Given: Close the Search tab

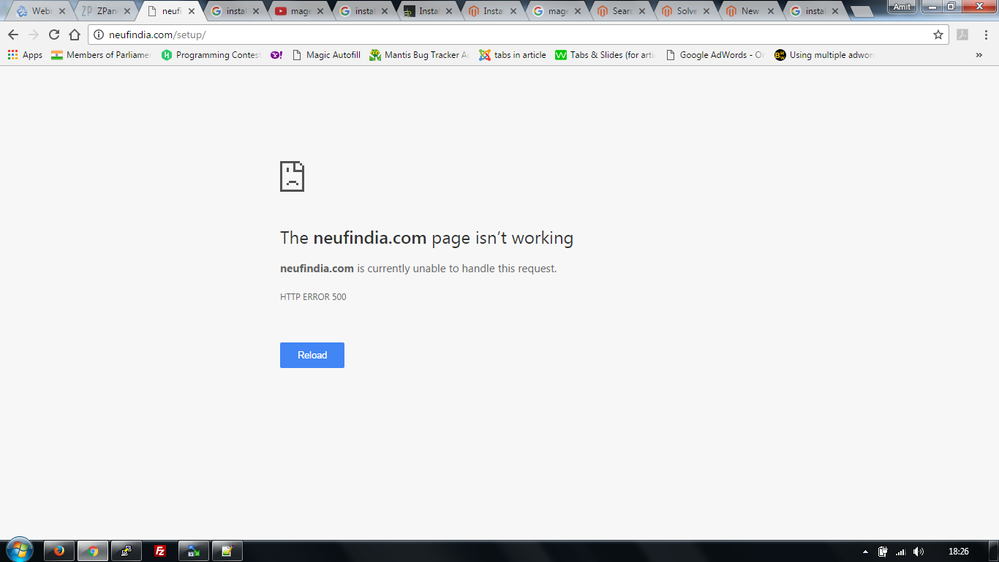Looking at the screenshot, I should [x=642, y=11].
